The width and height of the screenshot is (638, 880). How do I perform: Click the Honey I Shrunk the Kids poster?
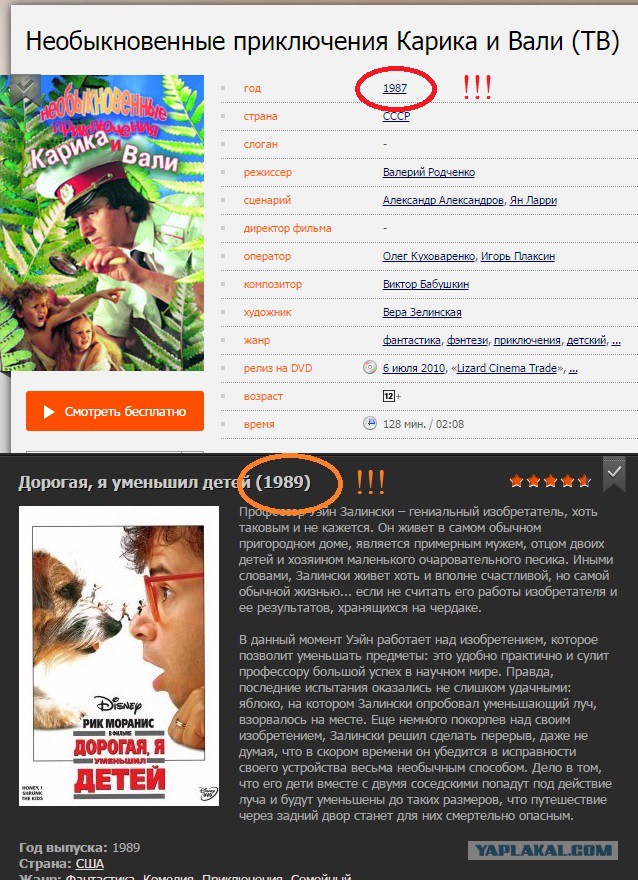click(x=119, y=656)
